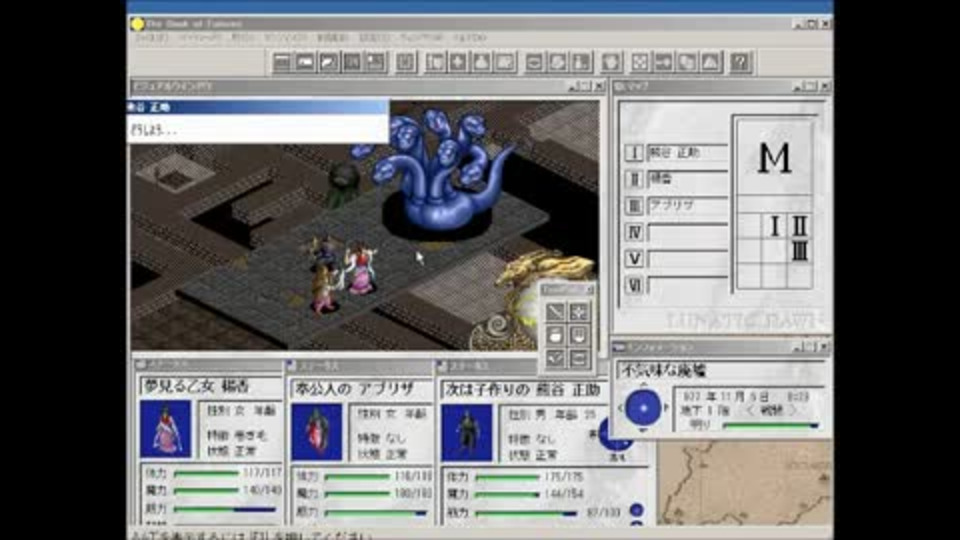Click 体力 bar showing 117/117
Image resolution: width=960 pixels, height=540 pixels.
point(206,473)
